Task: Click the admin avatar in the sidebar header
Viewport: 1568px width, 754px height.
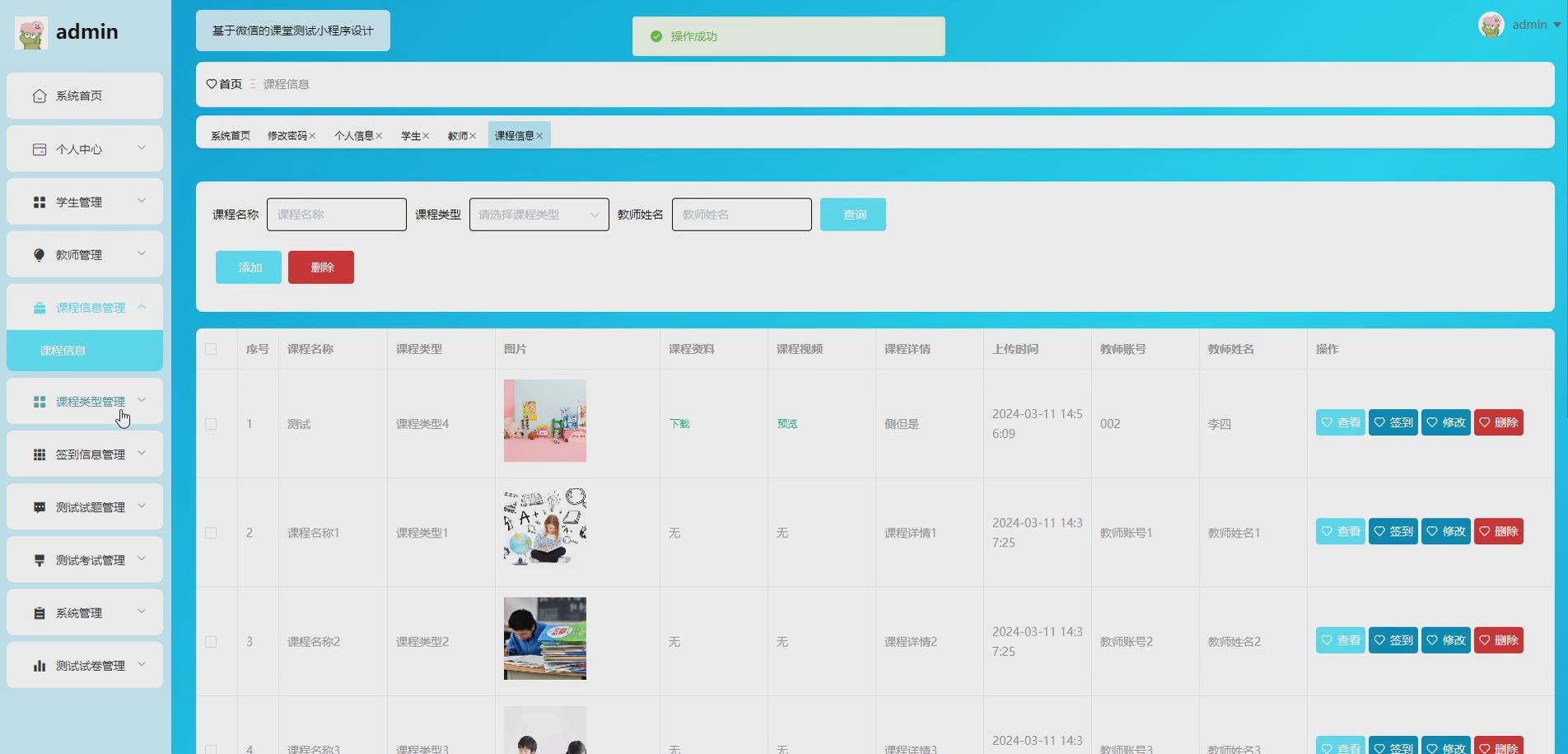Action: coord(31,32)
